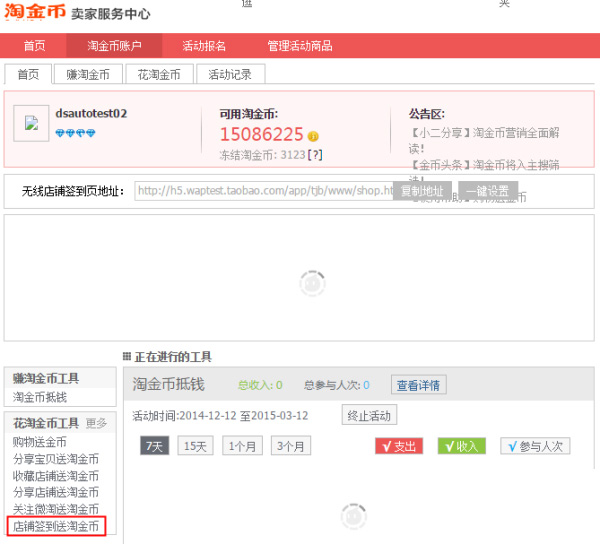Click the 淘金币抵钱 tool heading
The height and width of the screenshot is (544, 600).
pyautogui.click(x=169, y=384)
